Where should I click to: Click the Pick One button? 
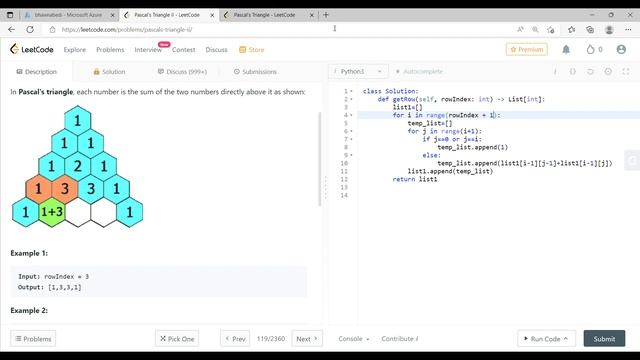pos(177,339)
